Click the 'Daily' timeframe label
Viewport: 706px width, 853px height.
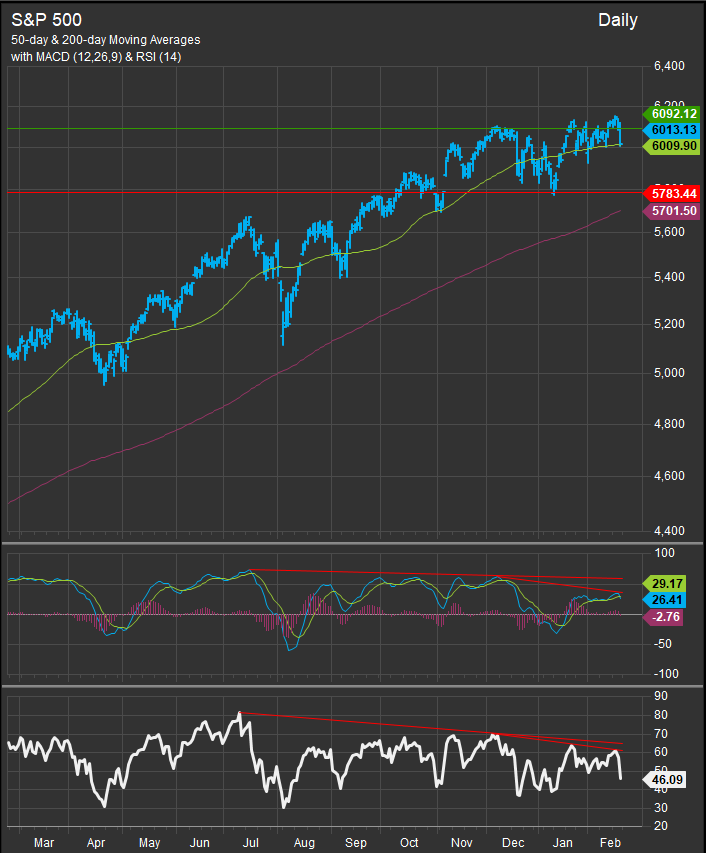coord(618,21)
